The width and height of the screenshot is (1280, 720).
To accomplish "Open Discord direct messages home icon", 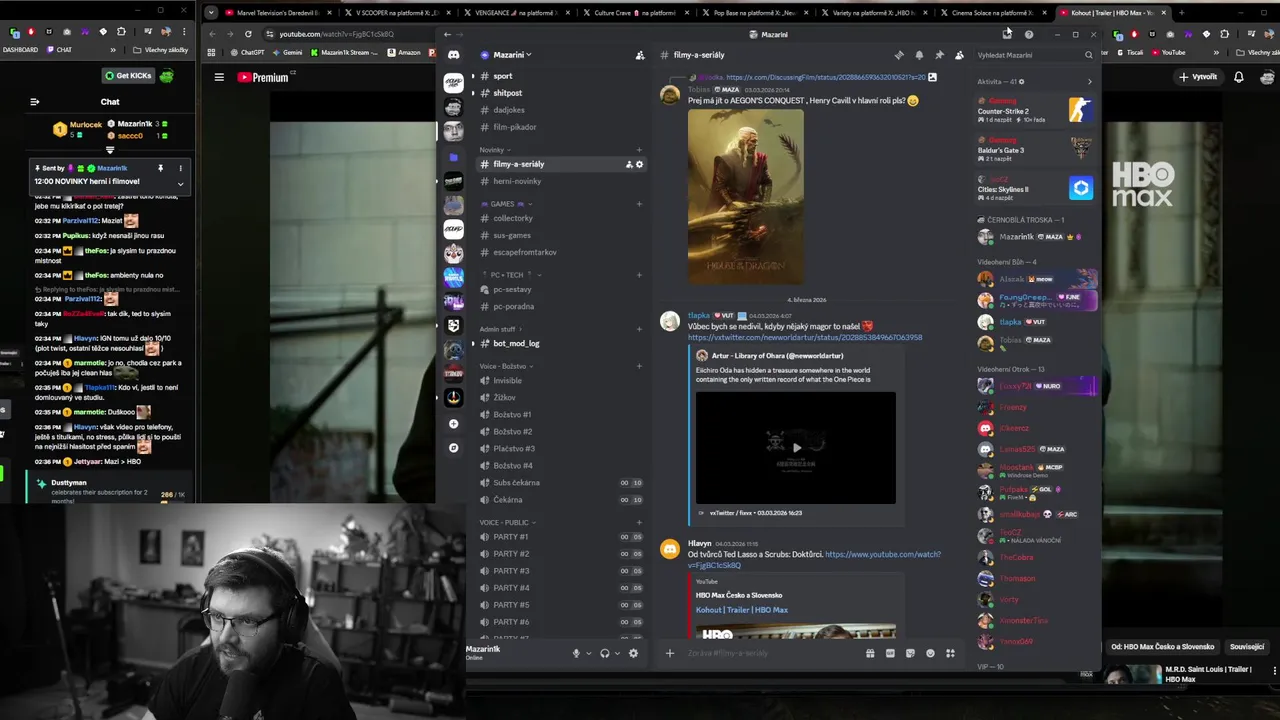I will click(x=453, y=55).
